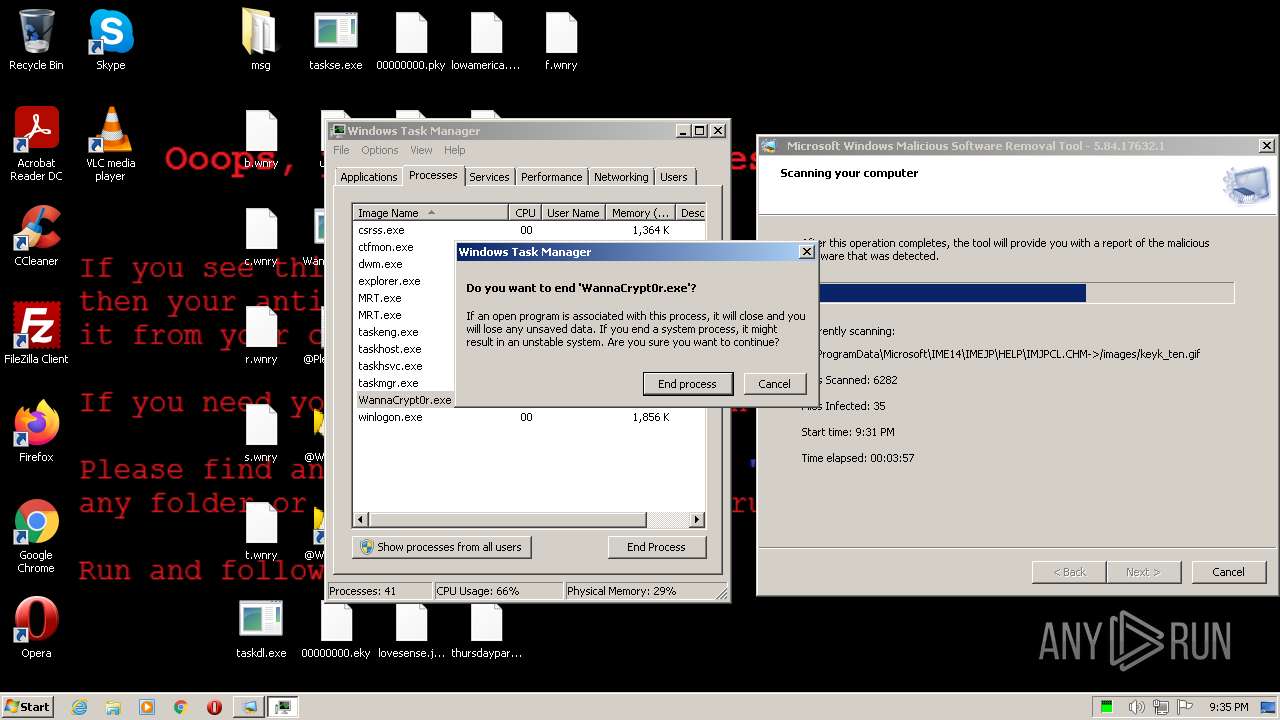Click End Process in Task Manager
This screenshot has width=1280, height=720.
656,547
